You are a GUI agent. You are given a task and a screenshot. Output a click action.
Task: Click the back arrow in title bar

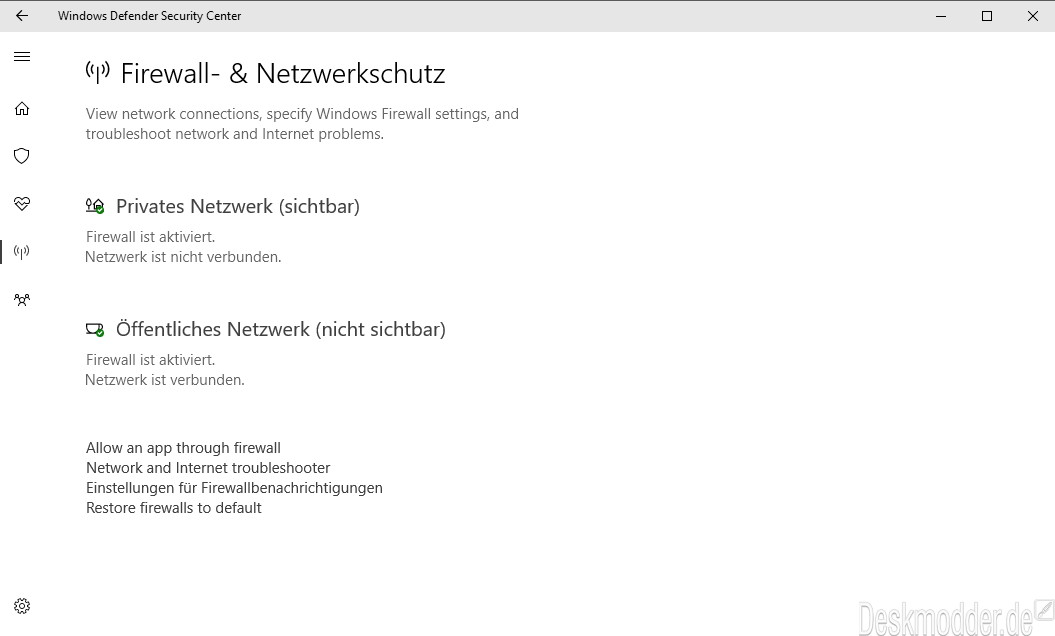tap(22, 16)
